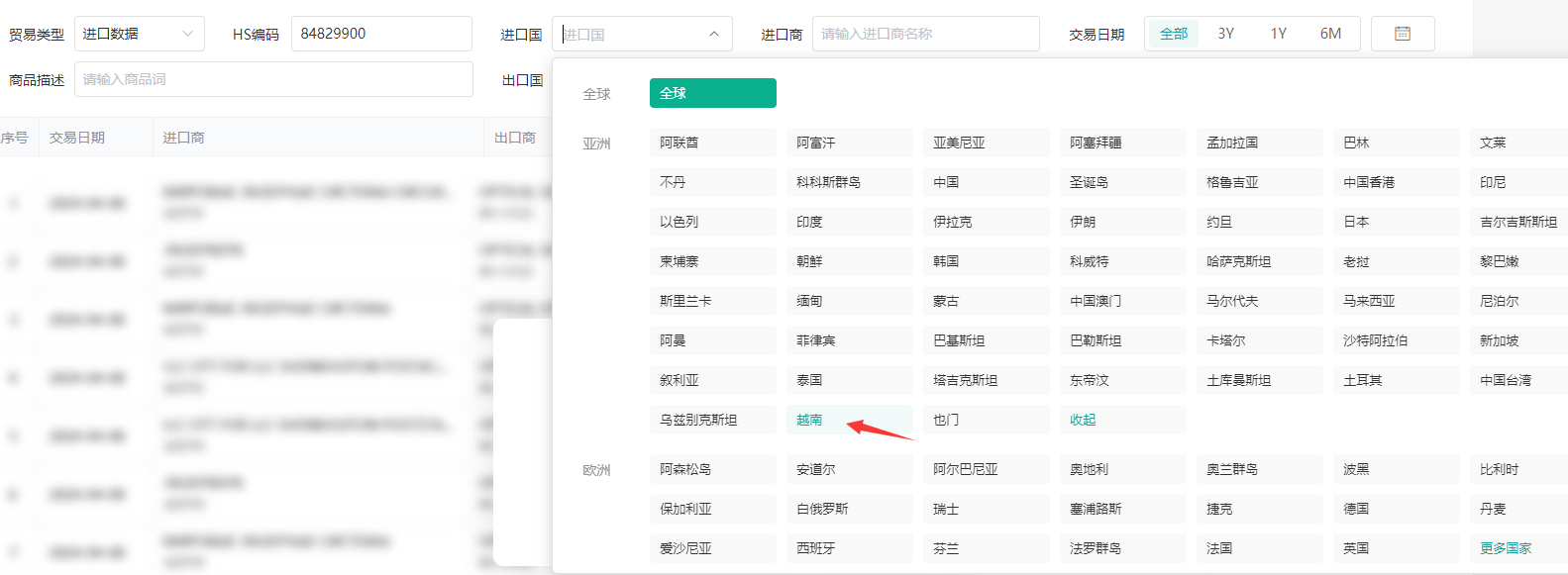Screen dimensions: 1568x575
Task: Select 中国香港 from Asia list
Action: click(1369, 182)
